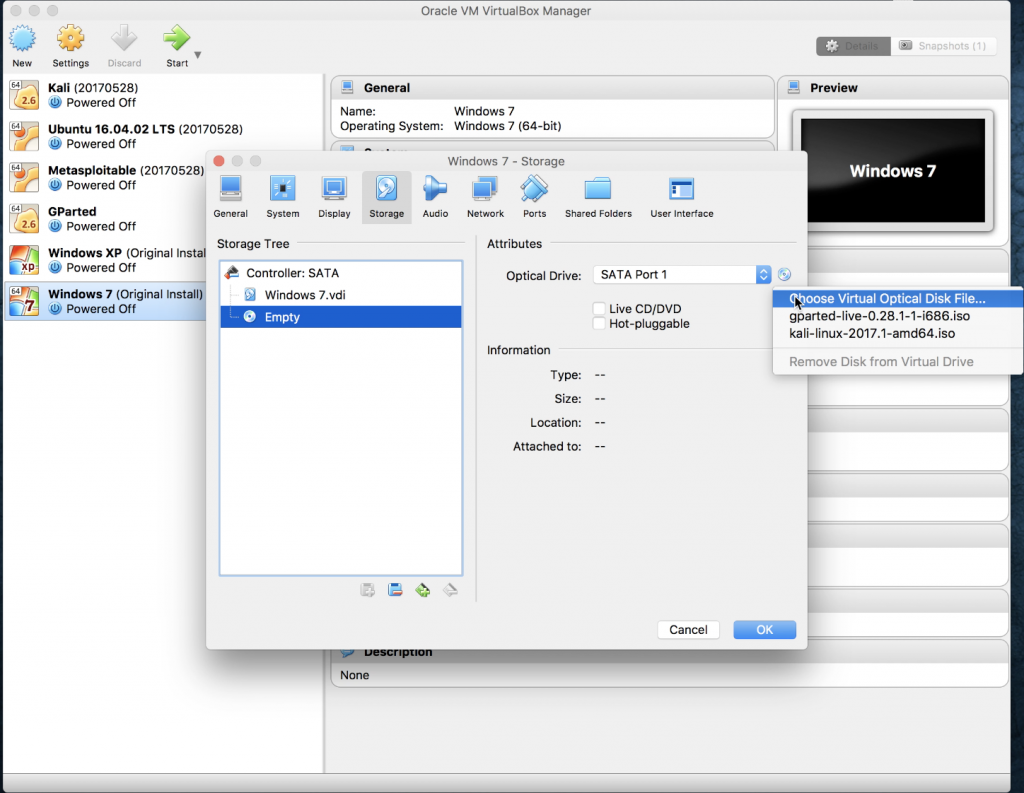The width and height of the screenshot is (1024, 793).
Task: Open the Shared Folders settings tab
Action: click(x=598, y=197)
